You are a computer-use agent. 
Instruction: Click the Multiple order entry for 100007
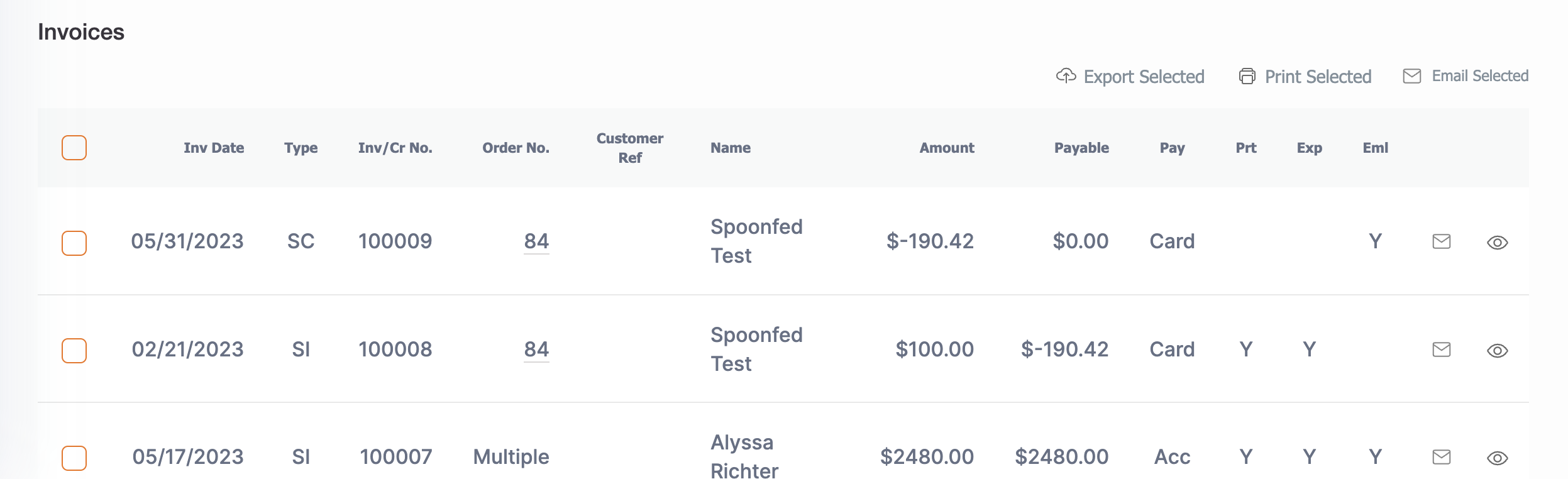[x=511, y=457]
